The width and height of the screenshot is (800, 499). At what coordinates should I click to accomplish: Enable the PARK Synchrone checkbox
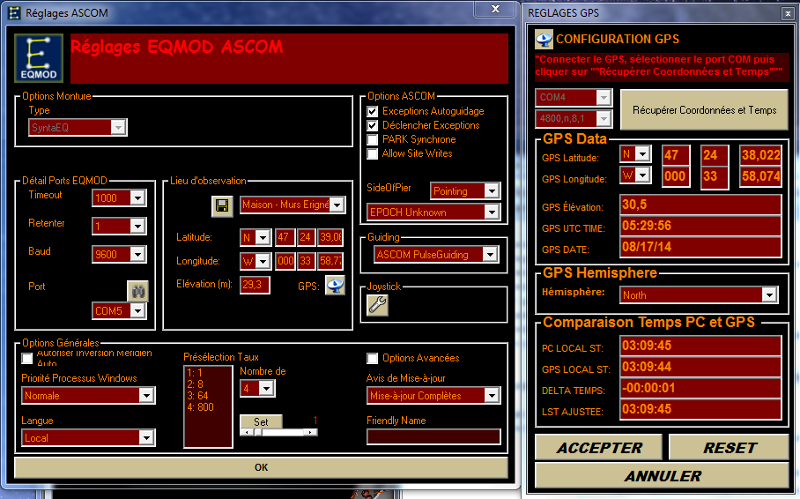tap(373, 139)
